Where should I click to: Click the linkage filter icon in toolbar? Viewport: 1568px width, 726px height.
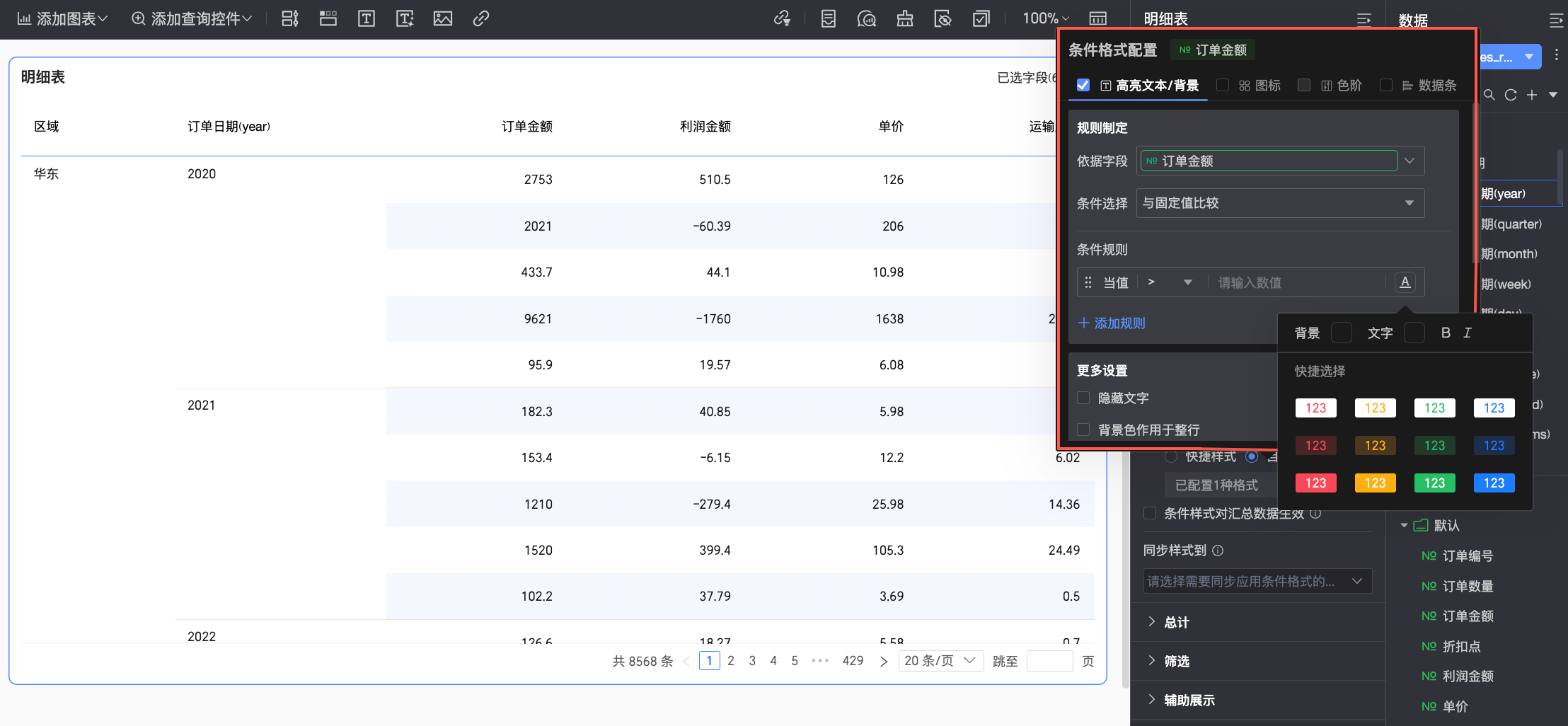pos(782,19)
